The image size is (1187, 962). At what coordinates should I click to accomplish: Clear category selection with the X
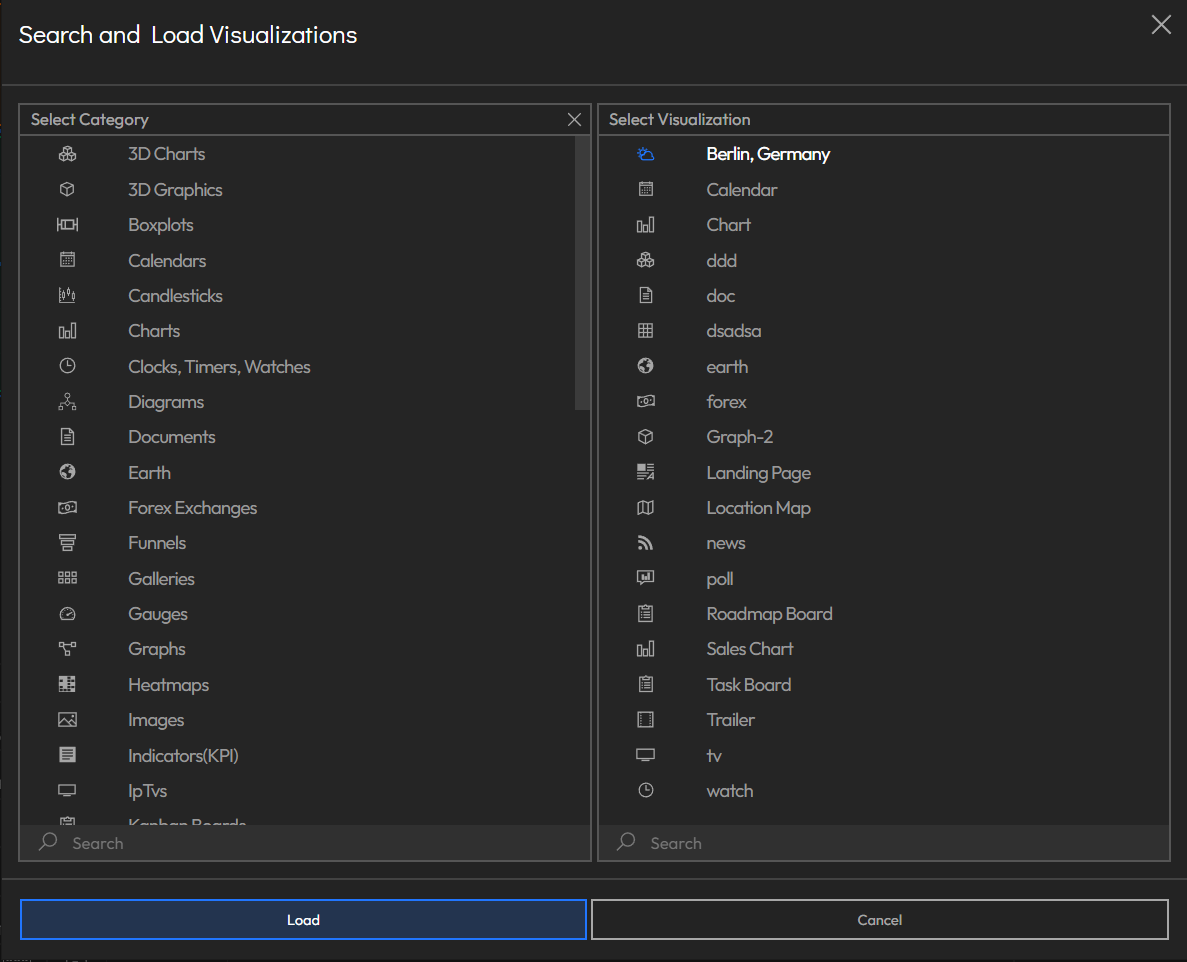click(574, 119)
